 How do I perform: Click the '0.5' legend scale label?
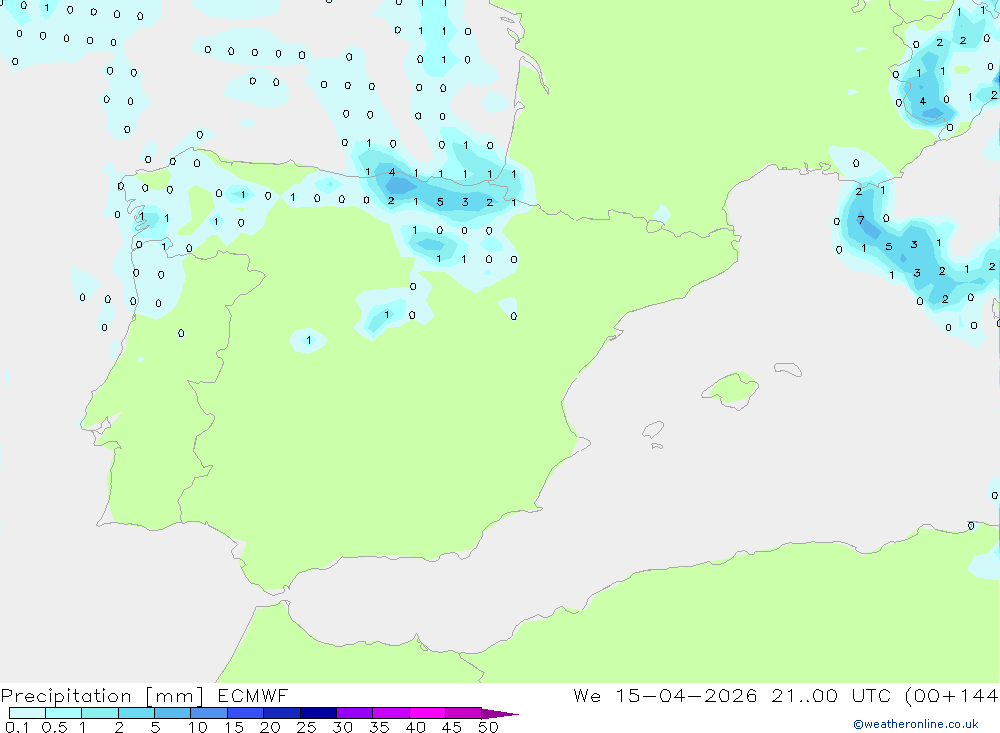54,727
